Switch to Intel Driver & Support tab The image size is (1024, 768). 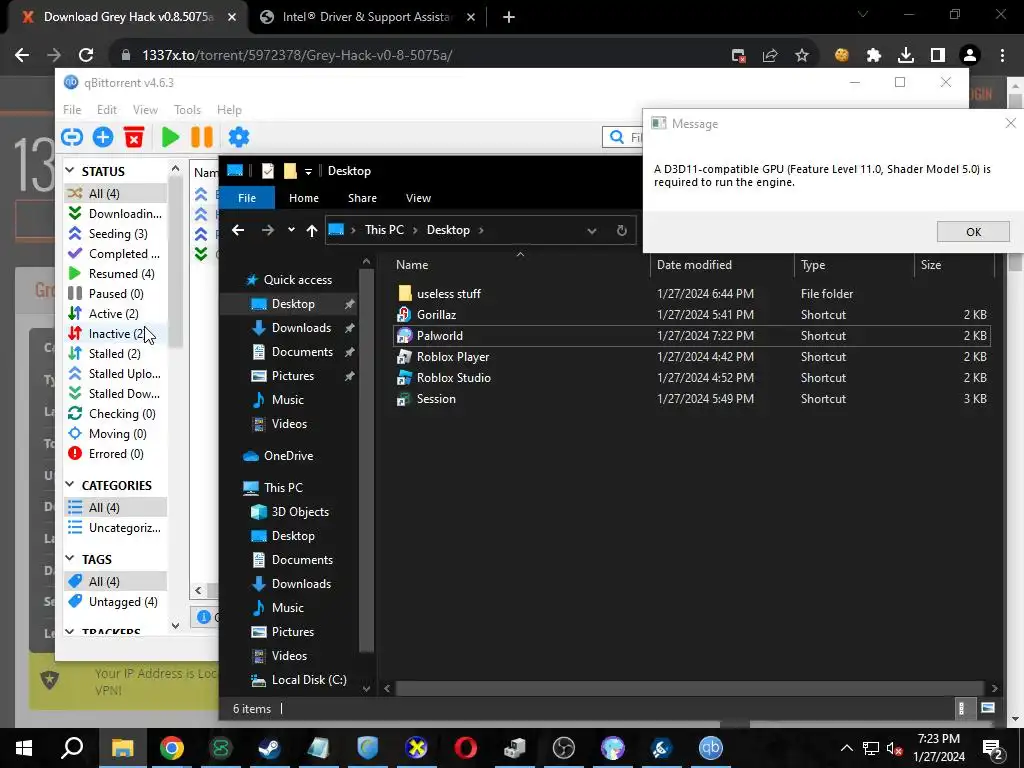pyautogui.click(x=367, y=17)
